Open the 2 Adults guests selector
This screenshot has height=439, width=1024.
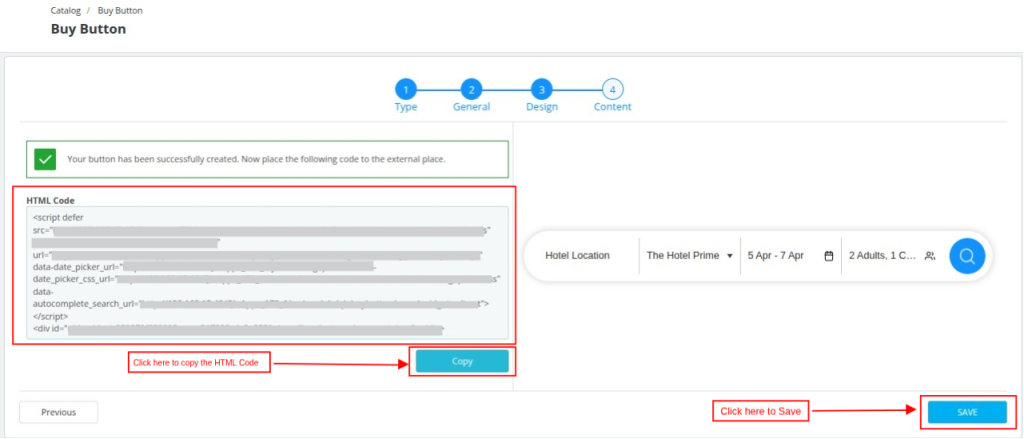coord(892,255)
